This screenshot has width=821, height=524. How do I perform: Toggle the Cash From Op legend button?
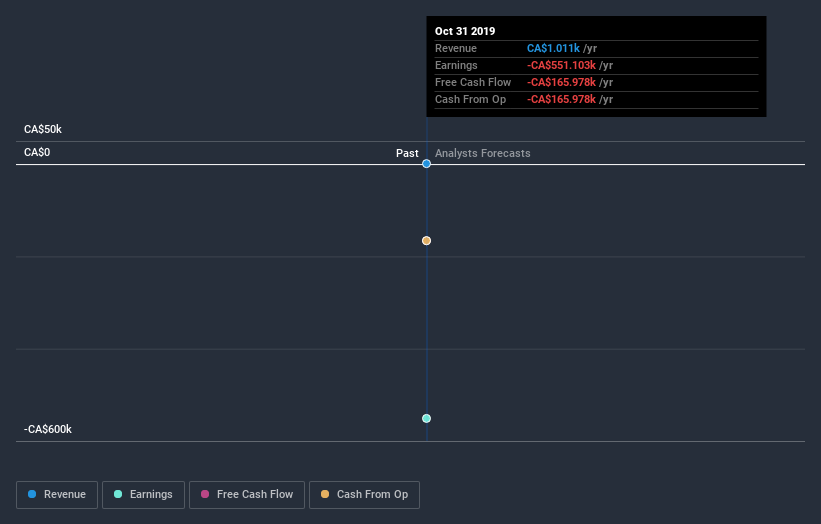coord(364,495)
